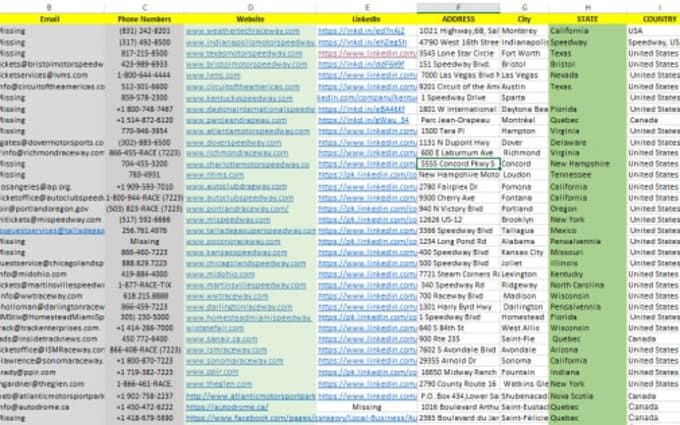The height and width of the screenshot is (425, 680).
Task: Select the '2790 County Route 16' address cell
Action: coord(458,384)
